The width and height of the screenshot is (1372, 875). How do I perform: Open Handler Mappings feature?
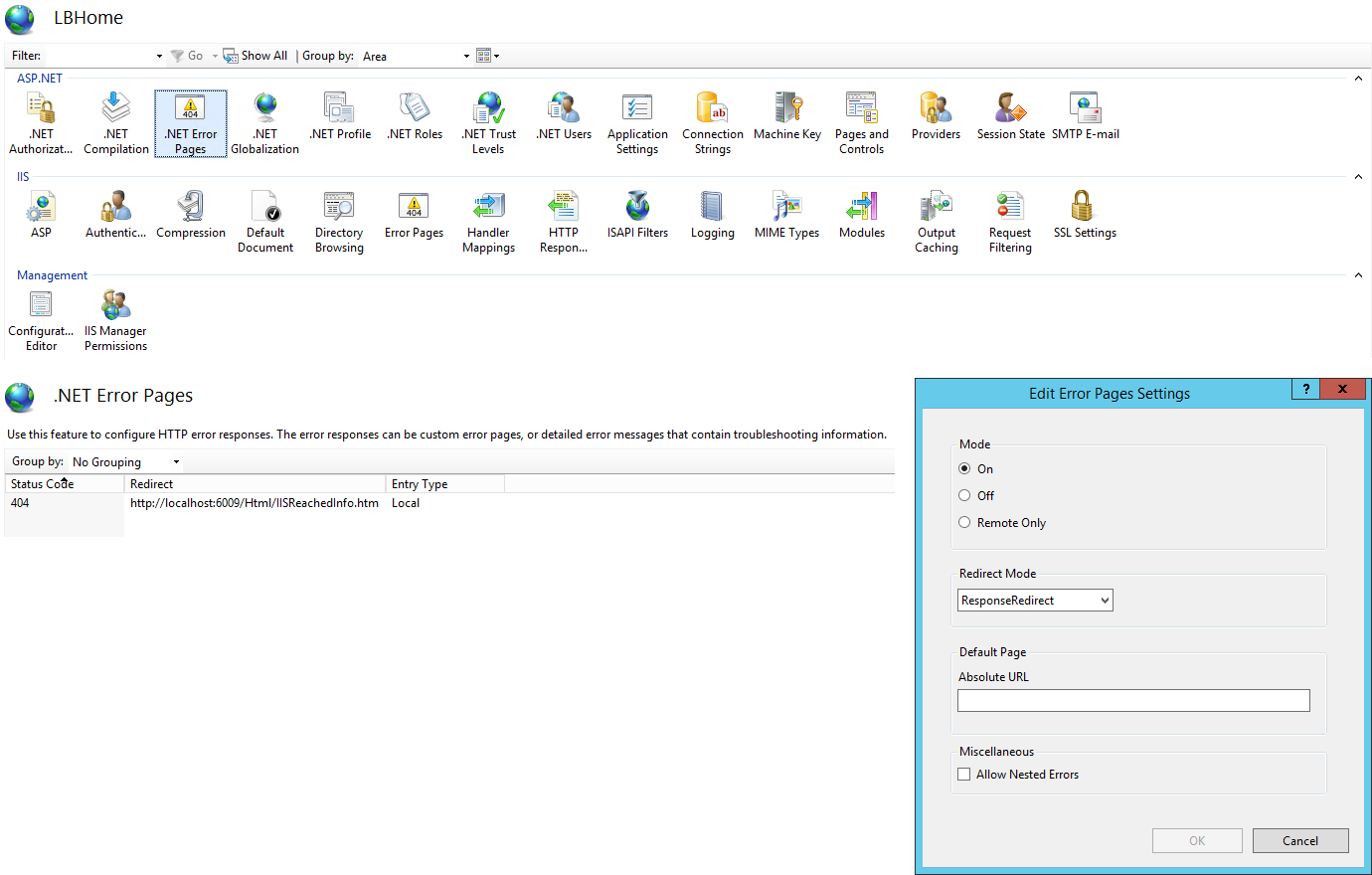pos(489,222)
